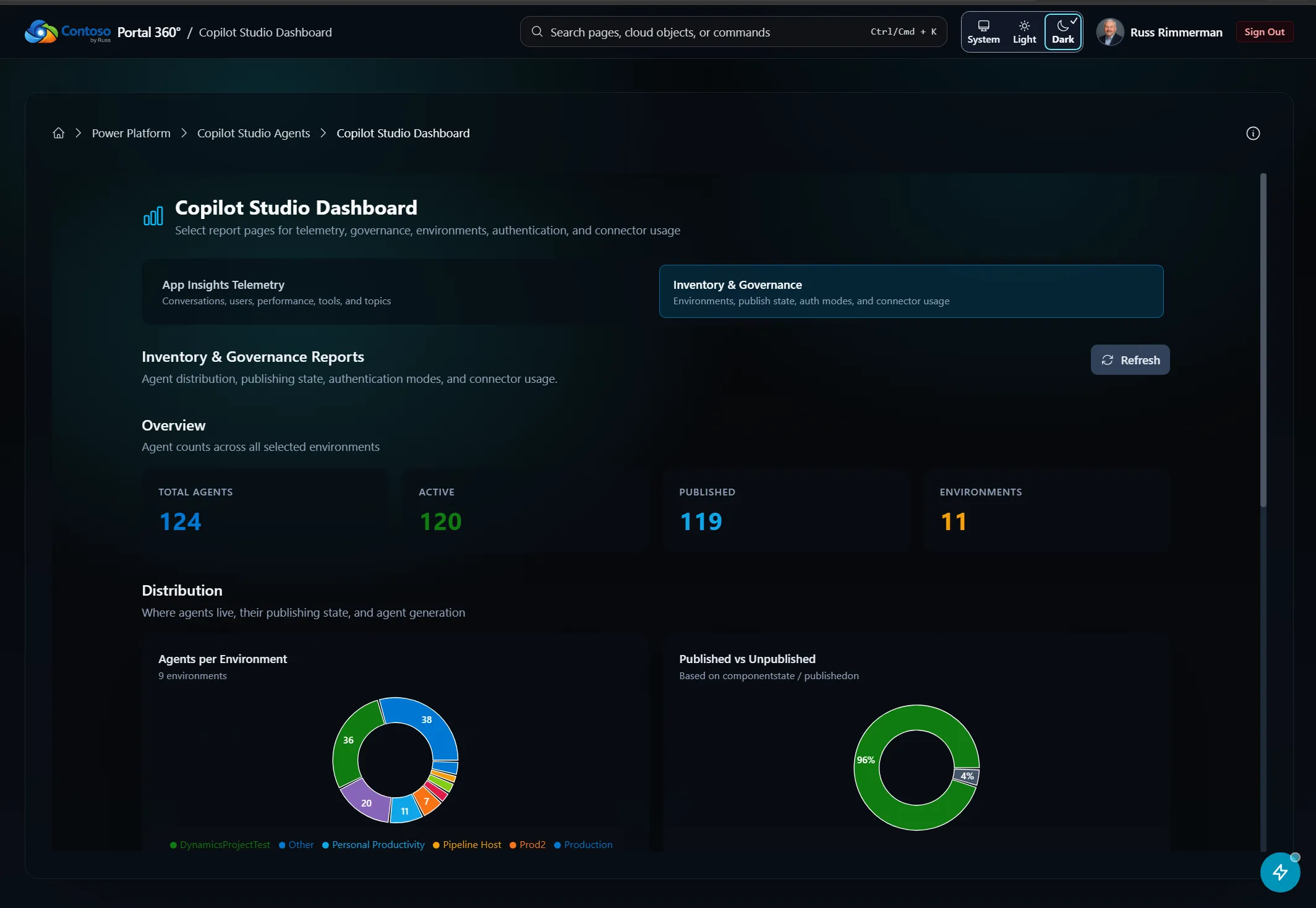Viewport: 1316px width, 908px height.
Task: Click the Refresh button
Action: (x=1130, y=360)
